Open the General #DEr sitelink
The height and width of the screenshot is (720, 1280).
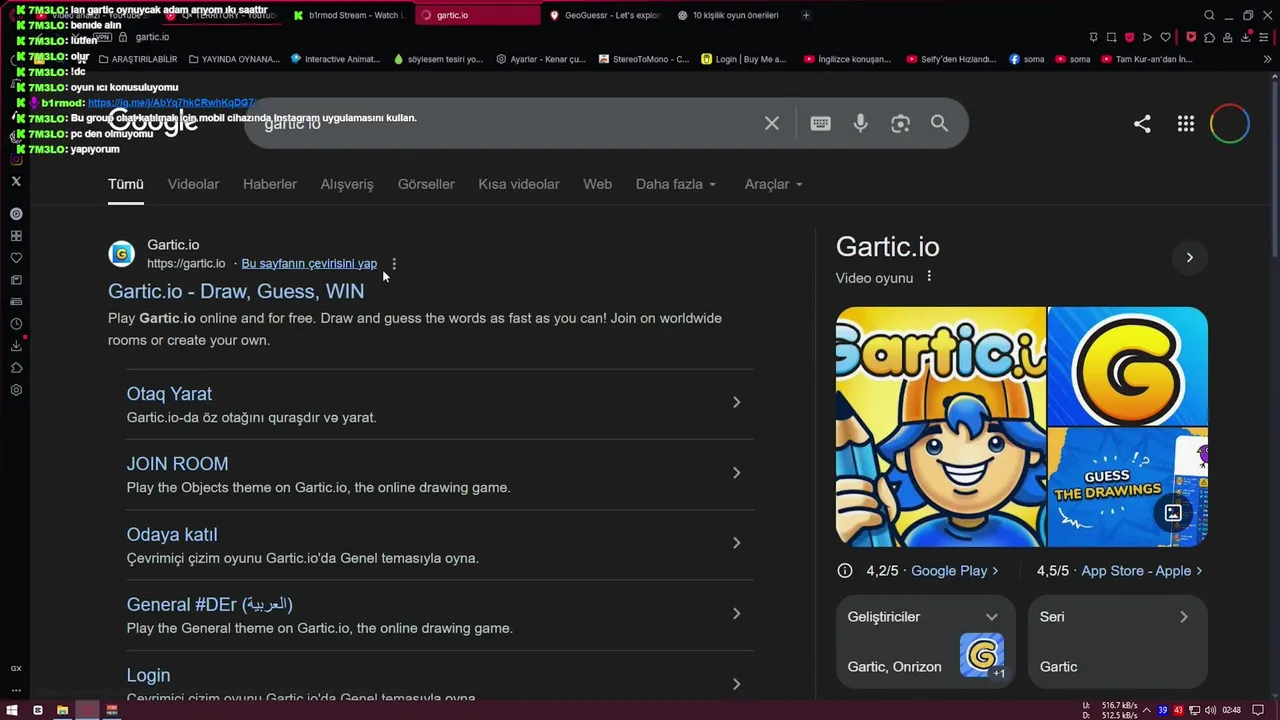[x=210, y=605]
